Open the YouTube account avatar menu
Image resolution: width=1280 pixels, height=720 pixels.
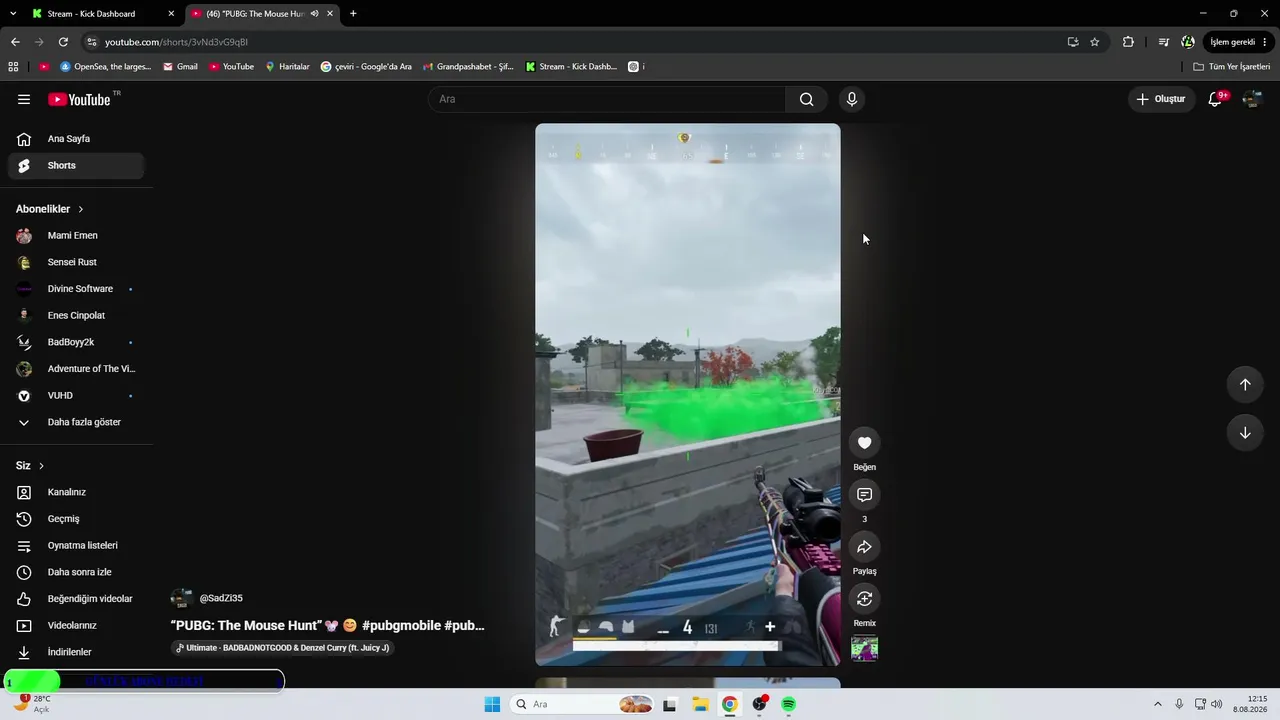[1252, 99]
